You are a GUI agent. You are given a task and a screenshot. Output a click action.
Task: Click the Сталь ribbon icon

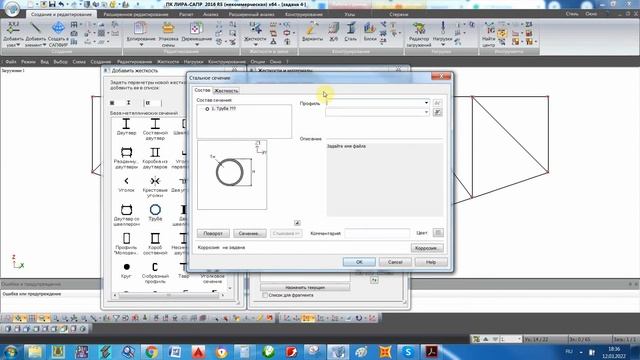tap(351, 28)
